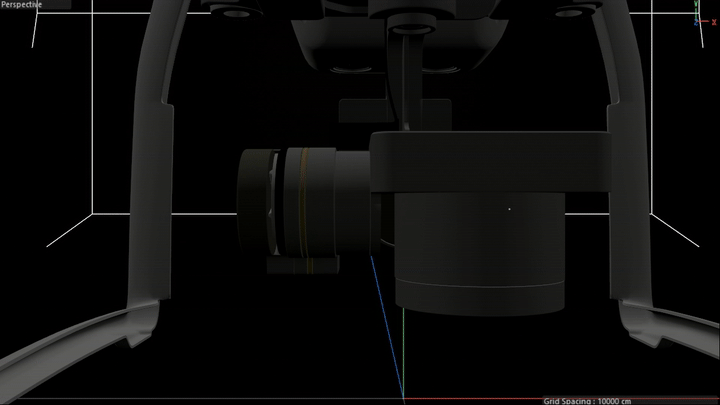Click the Perspective viewport label

point(22,5)
